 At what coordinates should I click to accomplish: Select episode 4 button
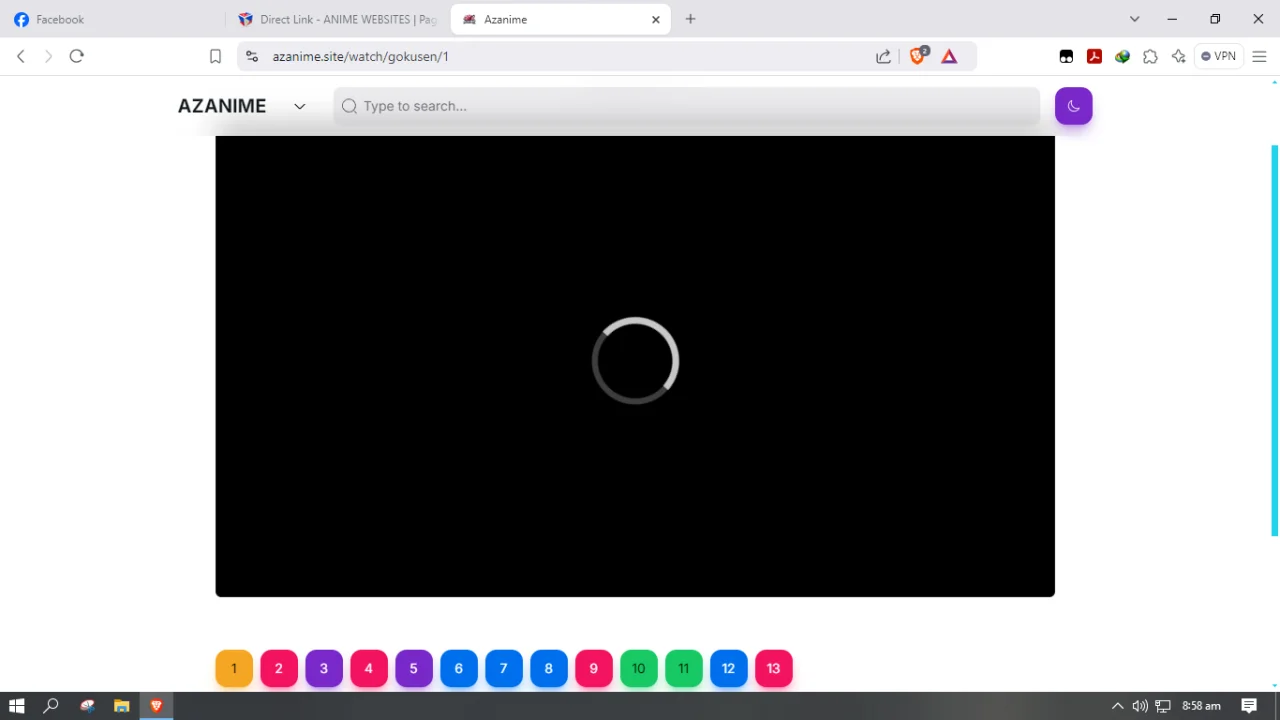click(369, 668)
